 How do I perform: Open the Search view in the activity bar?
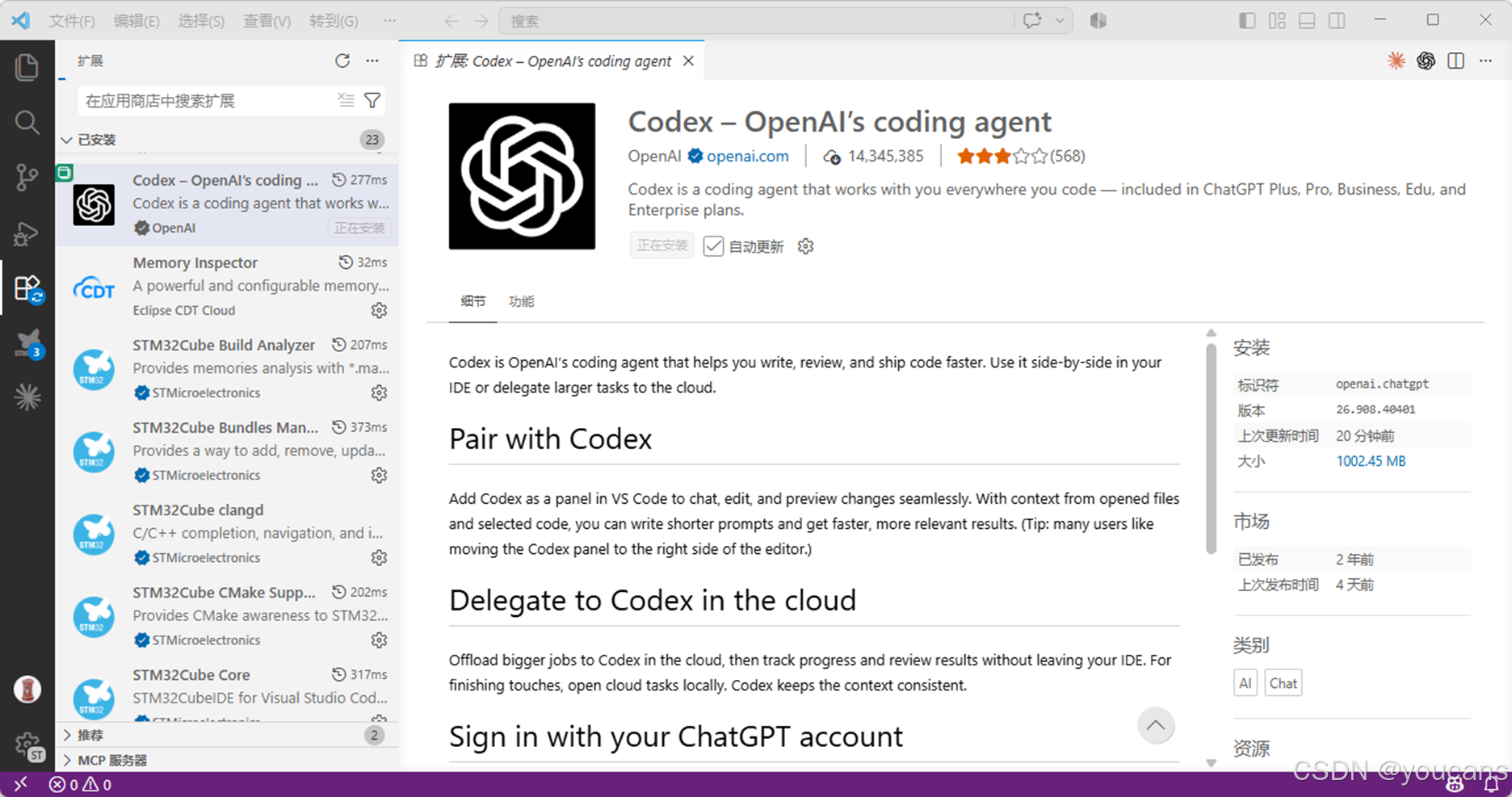pos(27,123)
